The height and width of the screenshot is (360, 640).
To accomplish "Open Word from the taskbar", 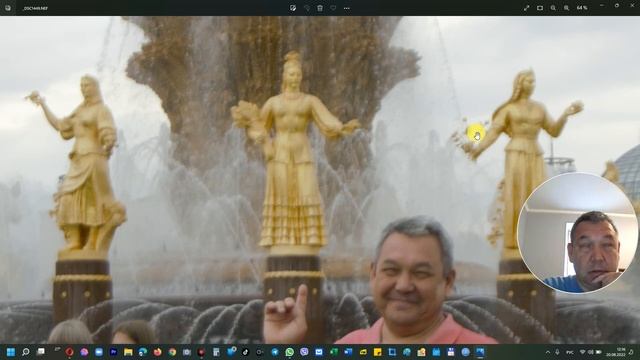I will [x=348, y=352].
